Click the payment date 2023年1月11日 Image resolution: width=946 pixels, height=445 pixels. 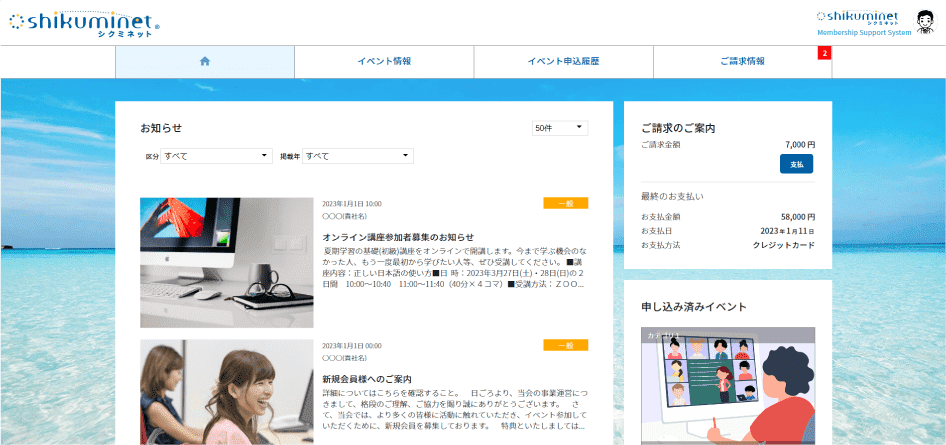tap(787, 231)
